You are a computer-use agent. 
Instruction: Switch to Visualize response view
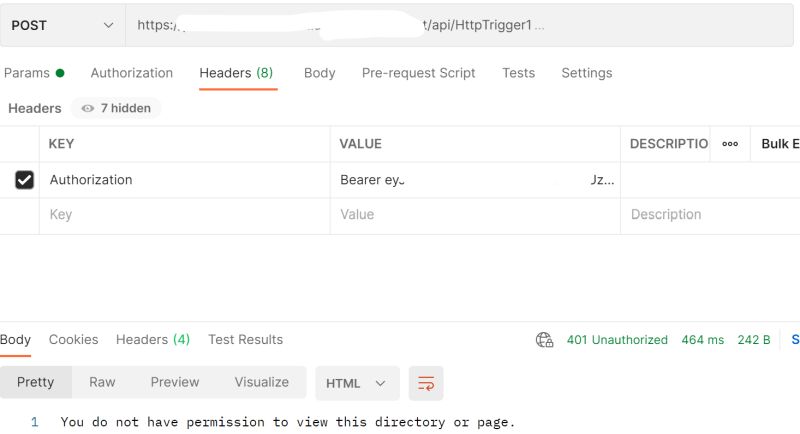262,382
